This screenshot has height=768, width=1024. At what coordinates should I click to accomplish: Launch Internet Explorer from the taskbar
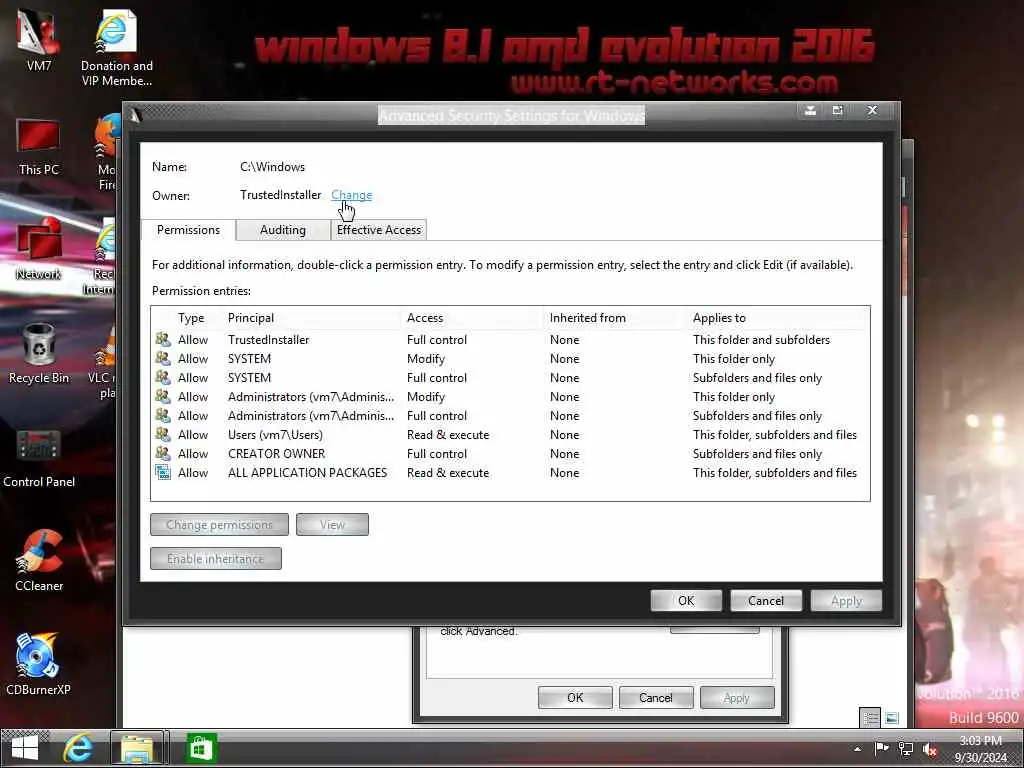[x=78, y=748]
